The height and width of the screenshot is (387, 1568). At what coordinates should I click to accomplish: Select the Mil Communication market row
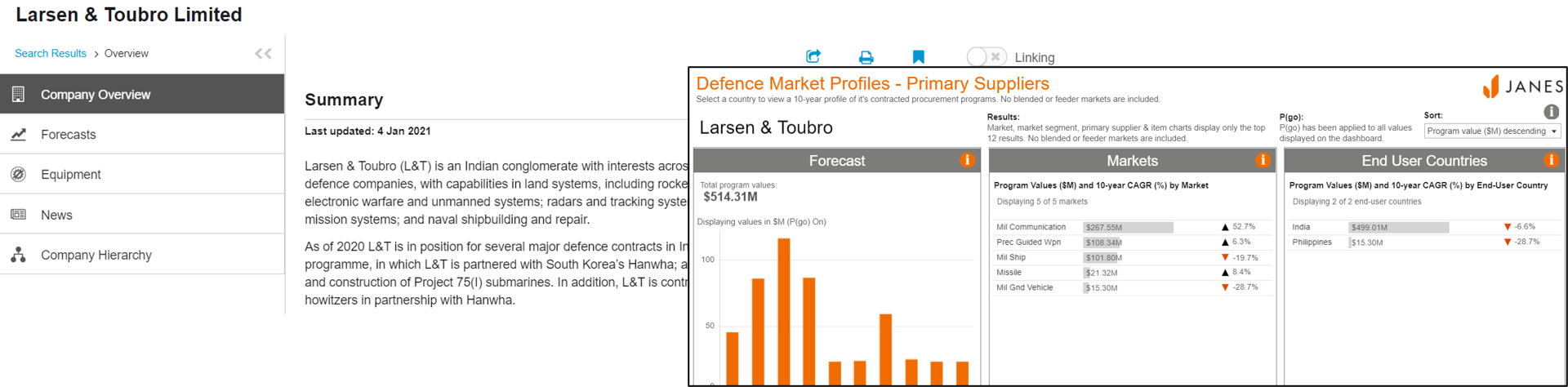point(1131,227)
